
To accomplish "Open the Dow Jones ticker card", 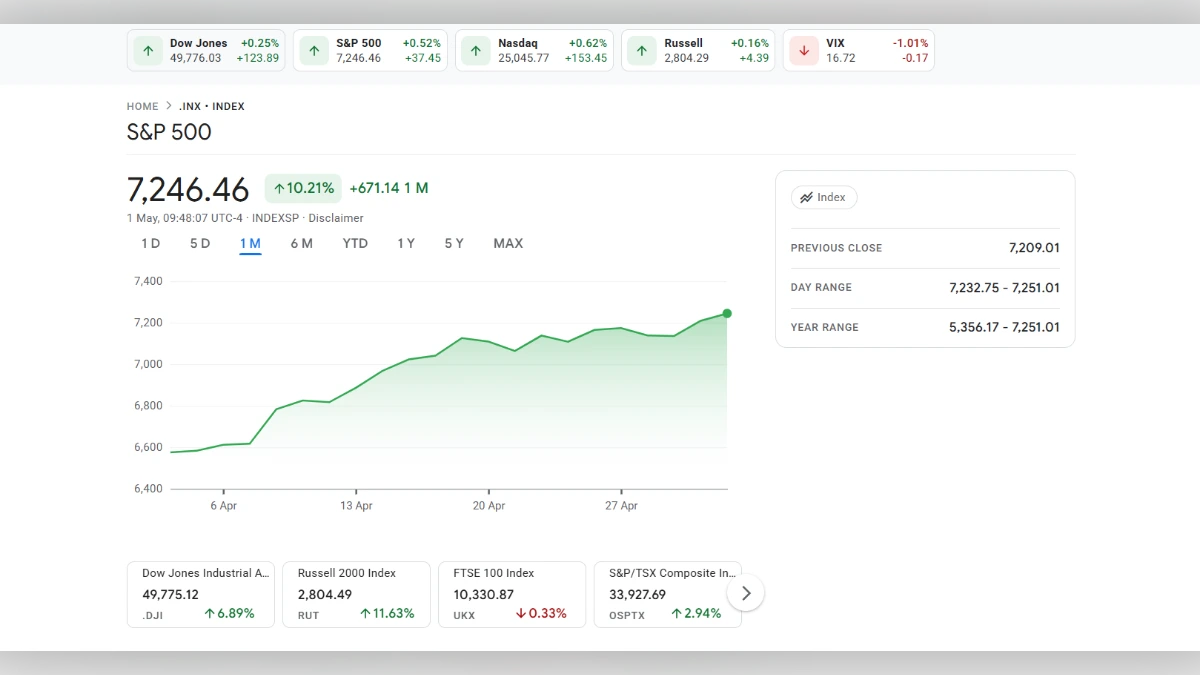I will pos(206,50).
